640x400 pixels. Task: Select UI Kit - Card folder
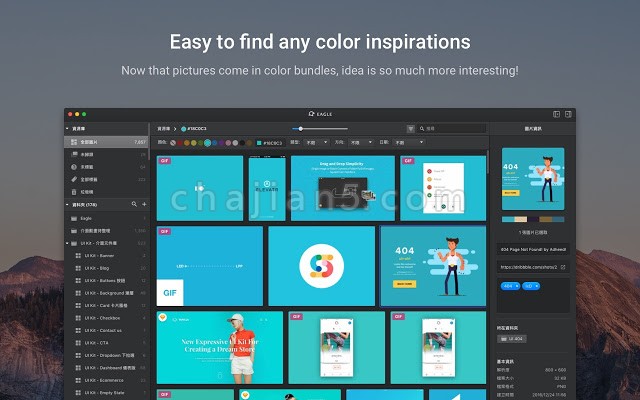pyautogui.click(x=107, y=306)
